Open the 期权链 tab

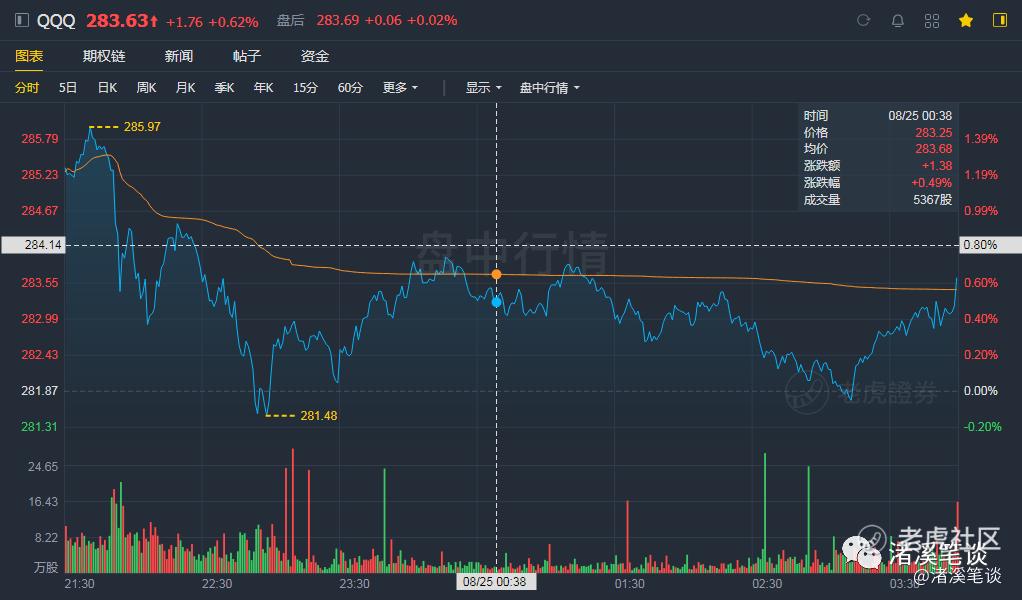(x=104, y=56)
